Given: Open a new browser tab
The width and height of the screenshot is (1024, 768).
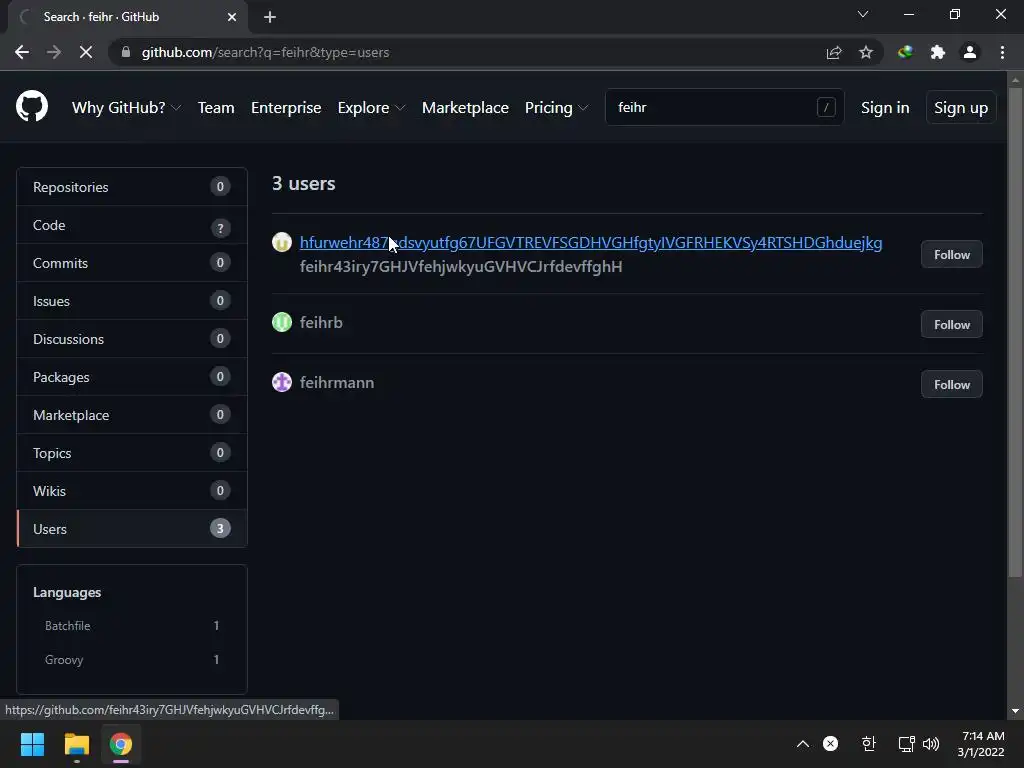Looking at the screenshot, I should [x=270, y=17].
